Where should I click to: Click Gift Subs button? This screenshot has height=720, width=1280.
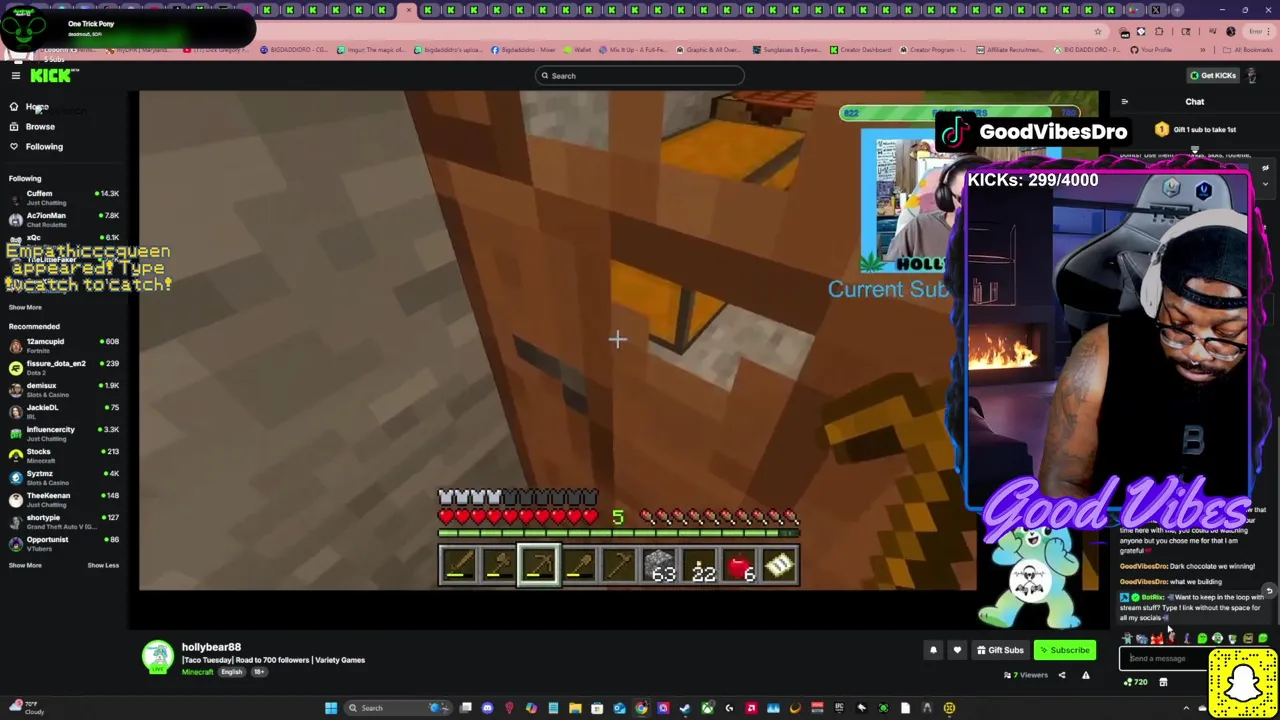tap(1000, 650)
